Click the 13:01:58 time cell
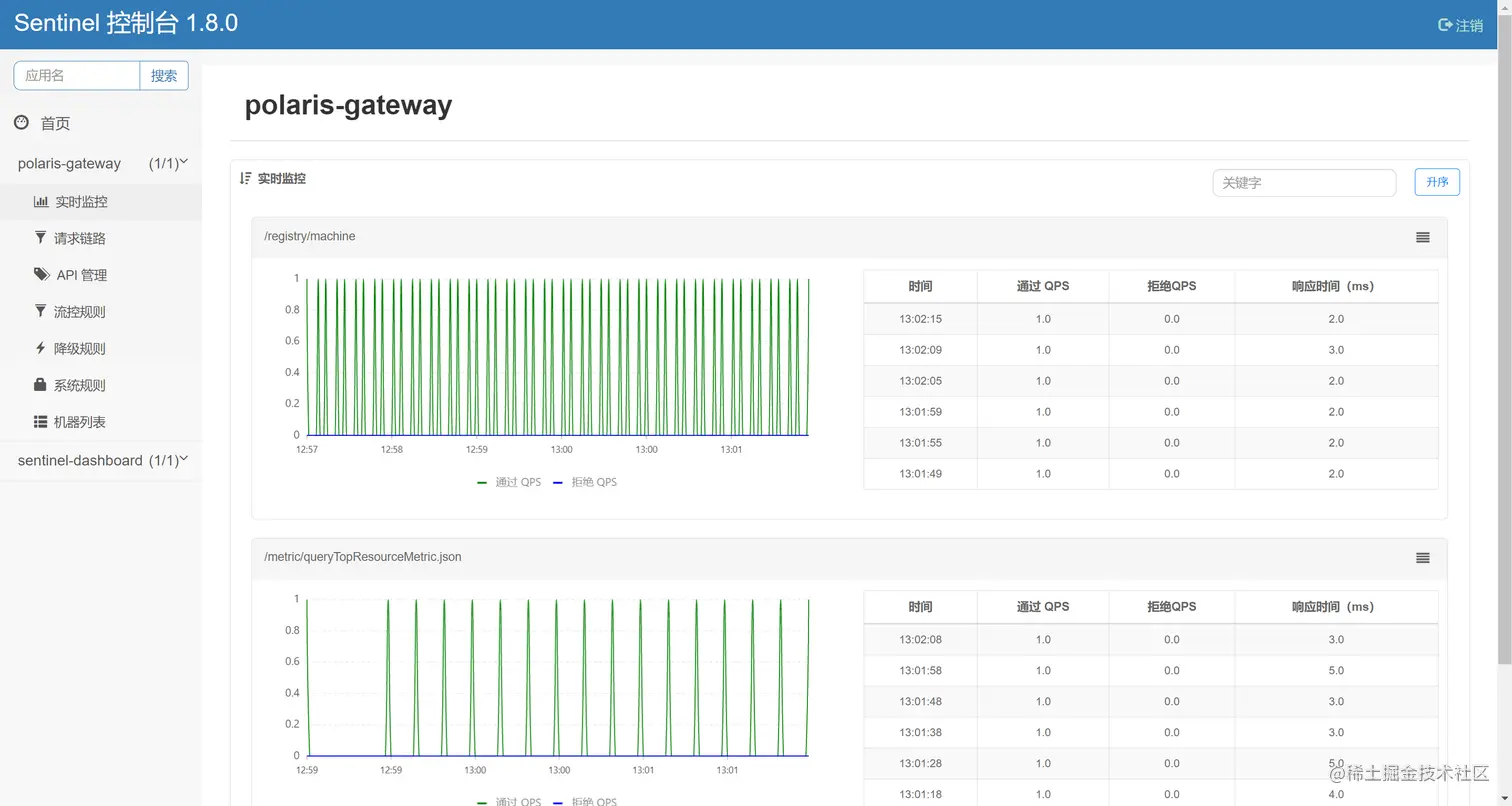The image size is (1512, 806). (x=920, y=670)
